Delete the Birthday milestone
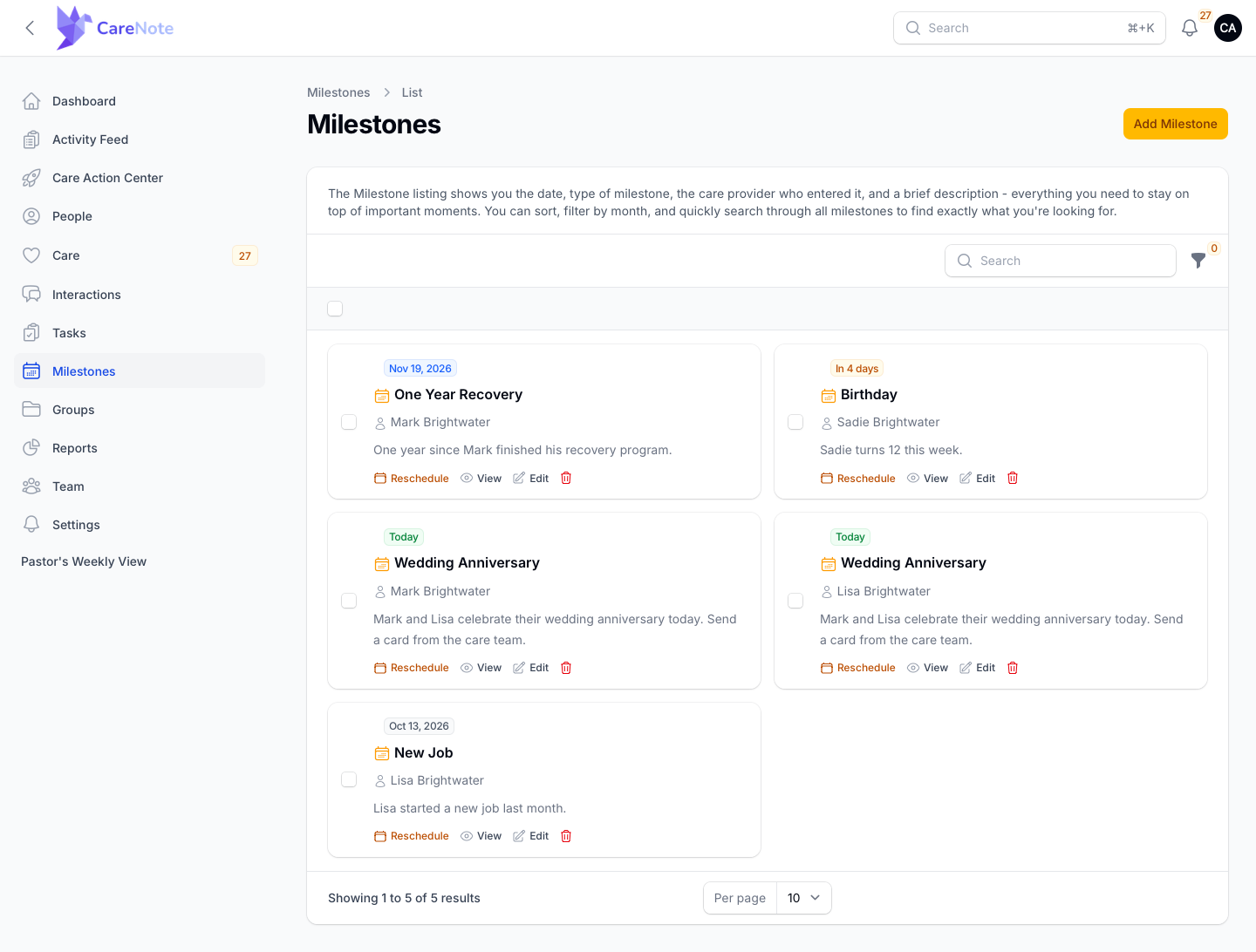The width and height of the screenshot is (1256, 952). click(1013, 478)
